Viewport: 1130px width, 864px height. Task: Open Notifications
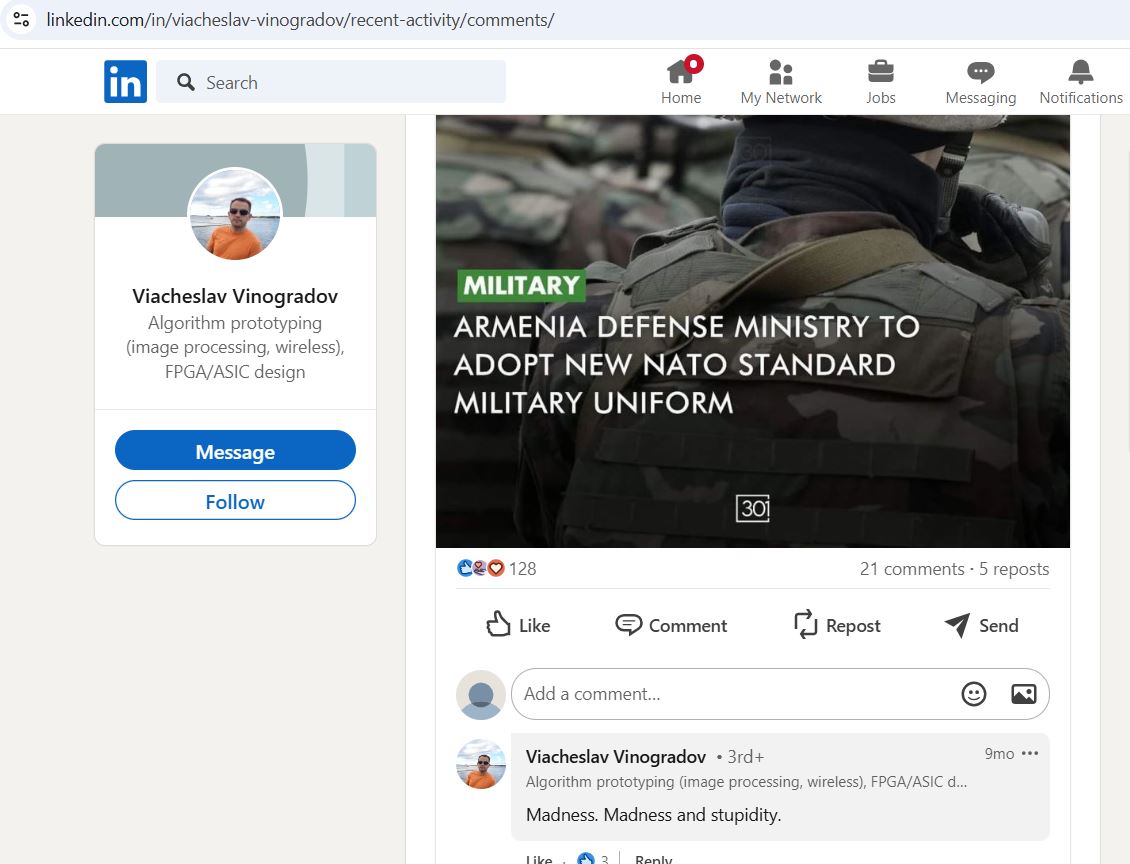coord(1080,81)
